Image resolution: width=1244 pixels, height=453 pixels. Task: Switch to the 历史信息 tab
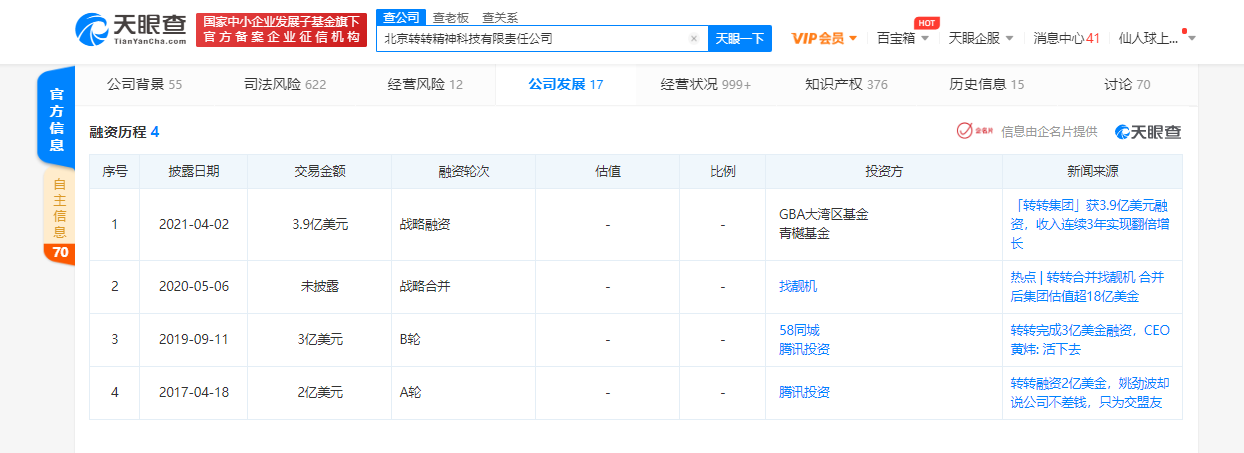(986, 85)
